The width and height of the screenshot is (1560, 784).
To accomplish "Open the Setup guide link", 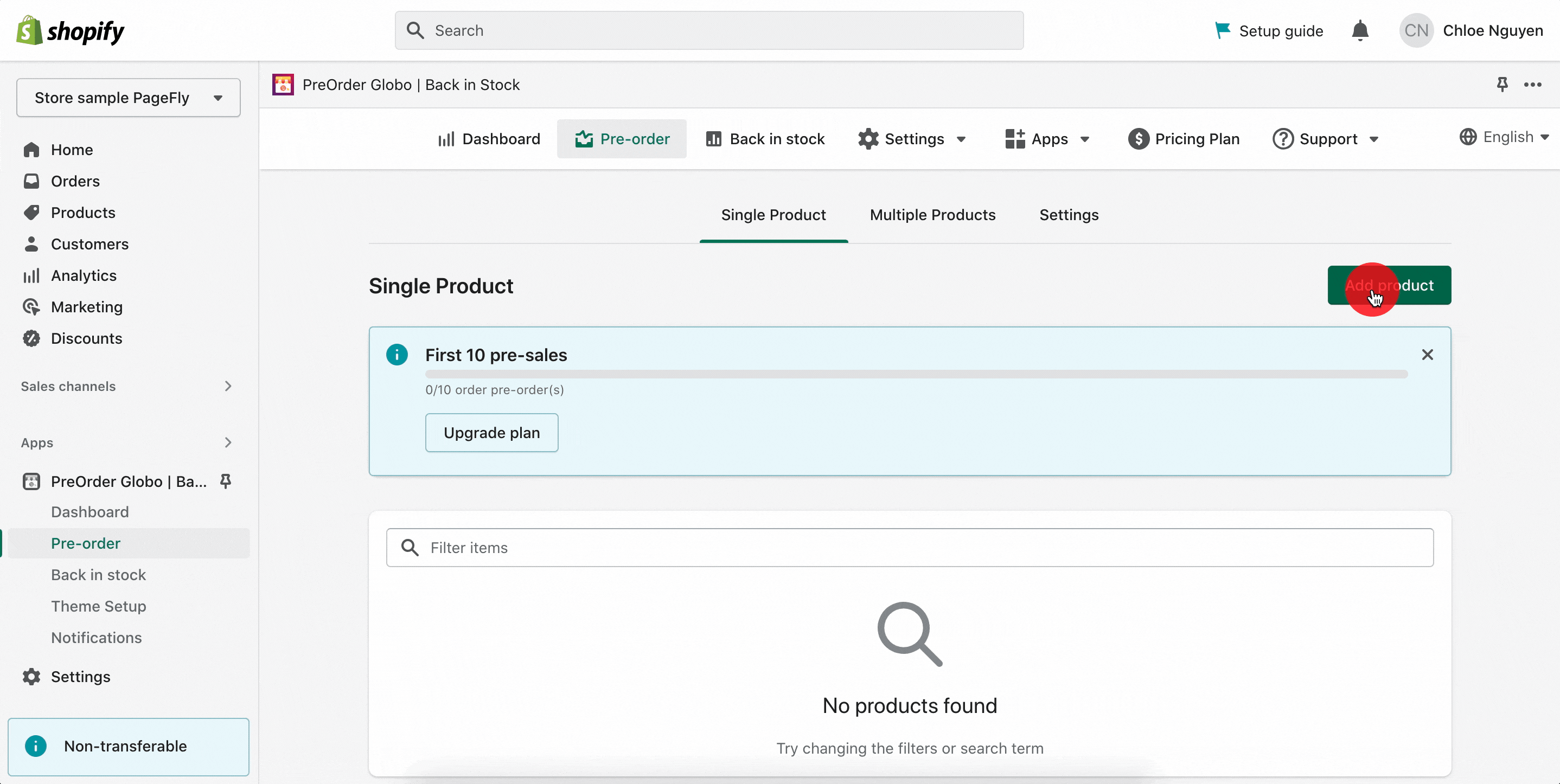I will coord(1269,30).
